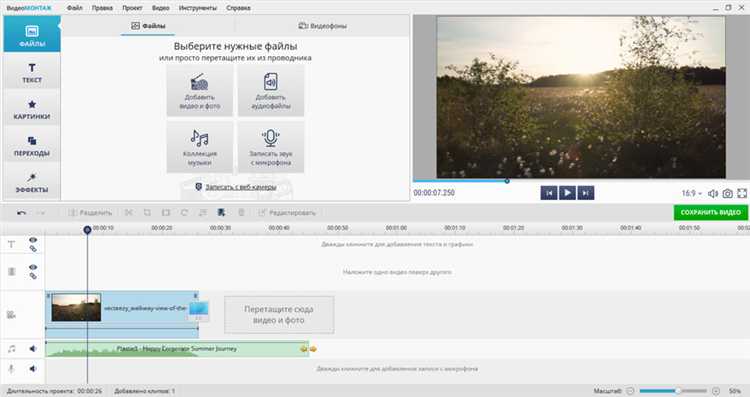This screenshot has height=397, width=750.
Task: Switch to the Файлы tab
Action: (148, 26)
